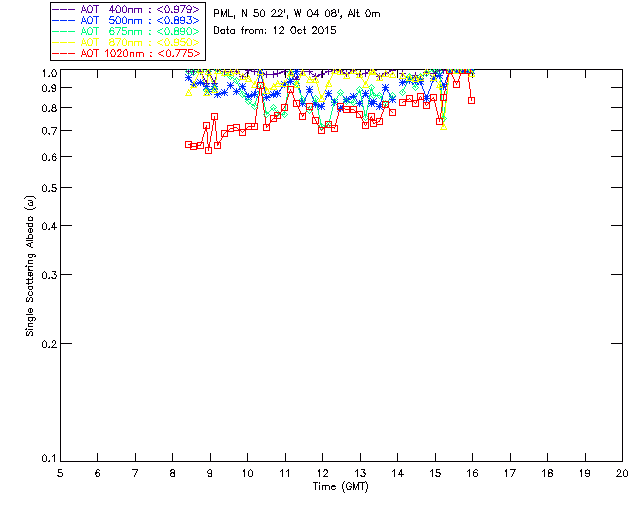Click the x-axis label 14
The width and height of the screenshot is (640, 512).
coord(397,473)
